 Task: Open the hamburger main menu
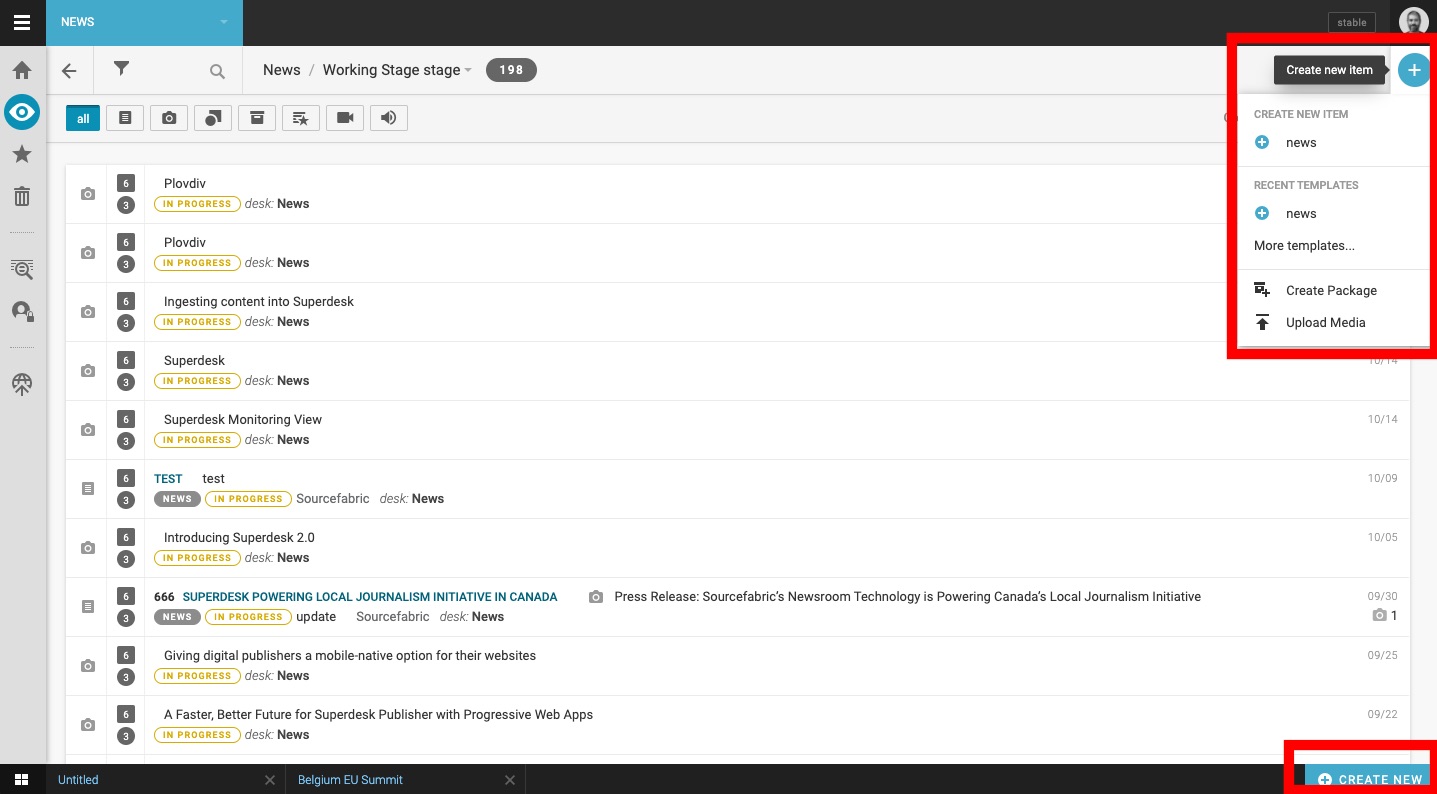[22, 22]
